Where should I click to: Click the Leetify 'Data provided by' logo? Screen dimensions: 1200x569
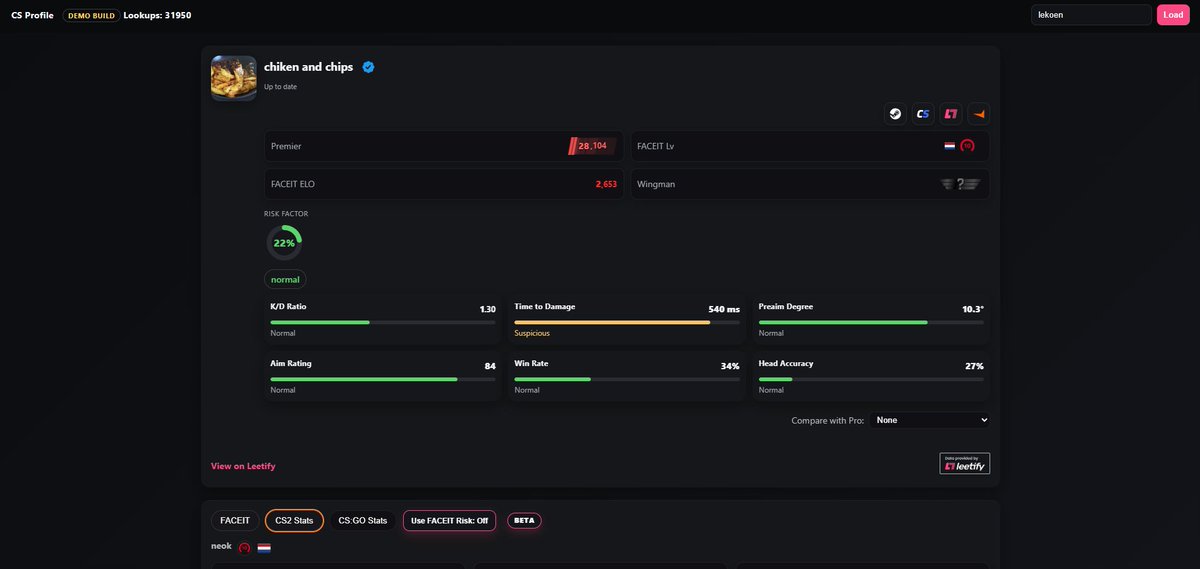coord(964,463)
